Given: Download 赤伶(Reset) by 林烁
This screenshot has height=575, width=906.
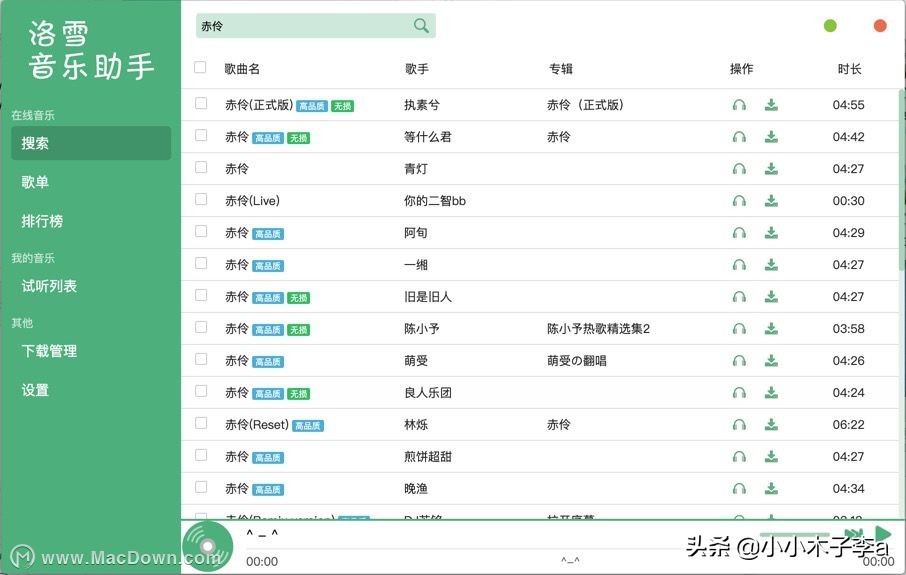Looking at the screenshot, I should click(x=771, y=425).
